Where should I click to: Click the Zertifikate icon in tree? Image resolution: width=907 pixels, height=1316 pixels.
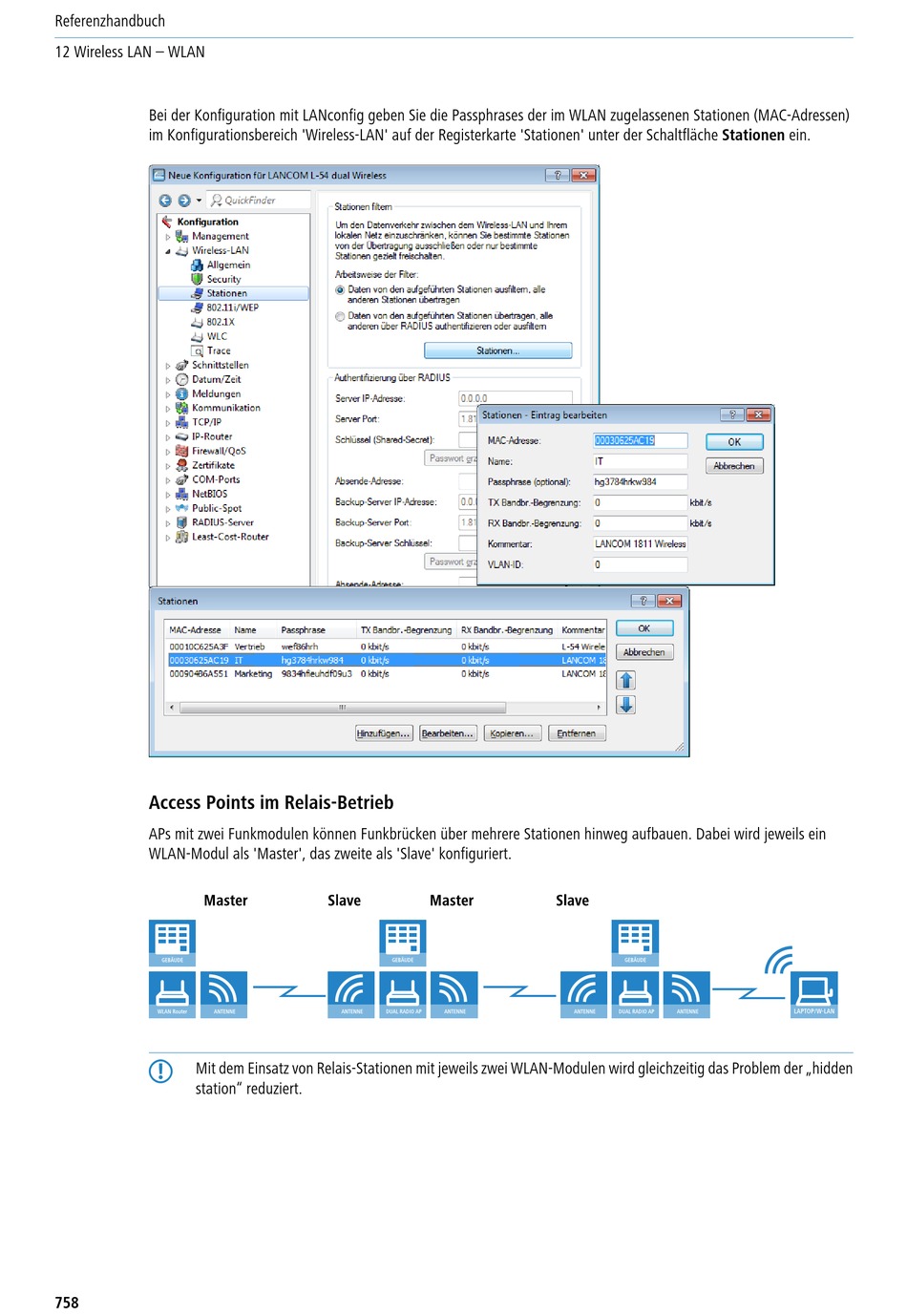[182, 465]
